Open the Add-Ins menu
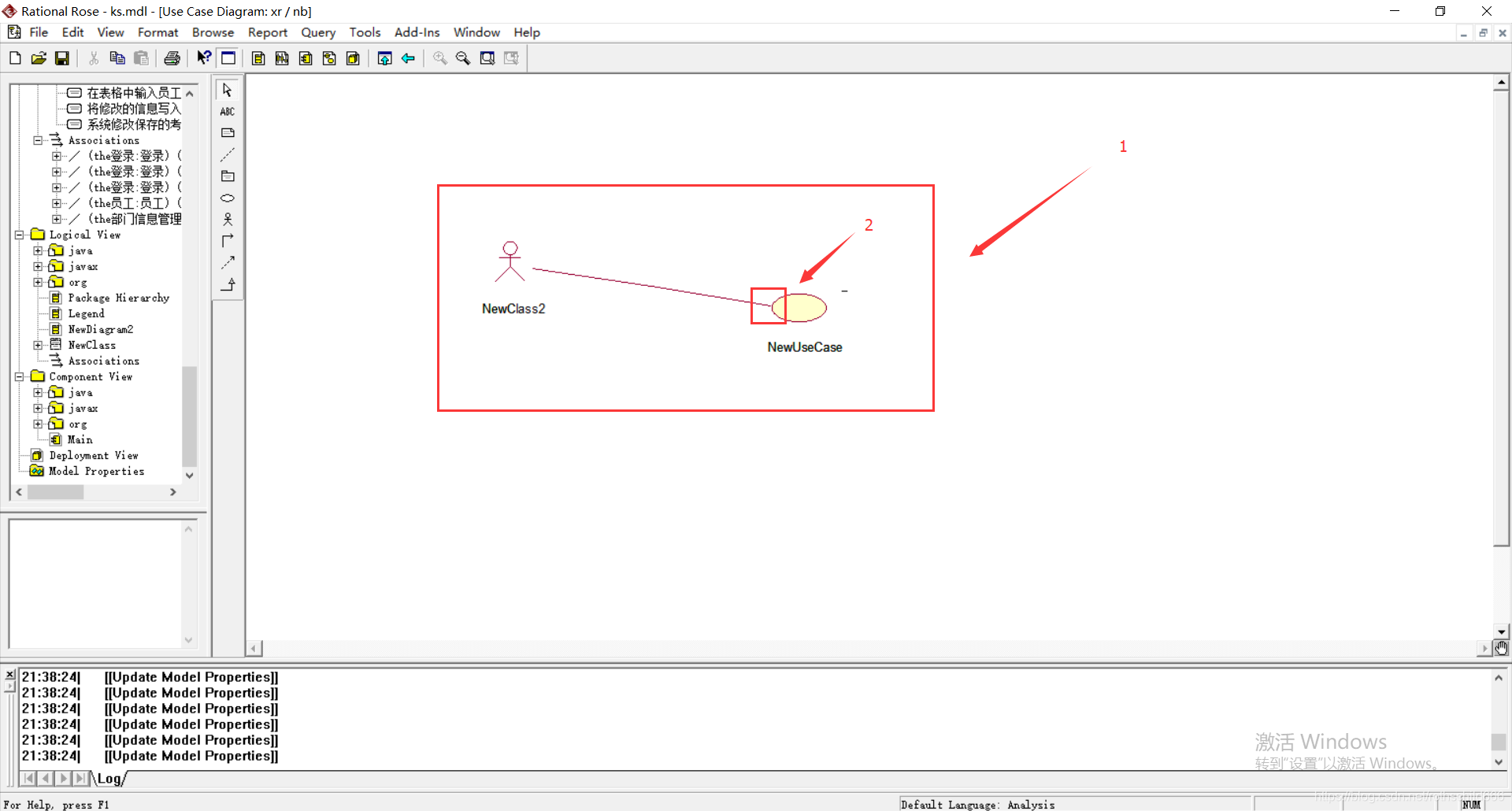This screenshot has width=1512, height=811. 417,32
